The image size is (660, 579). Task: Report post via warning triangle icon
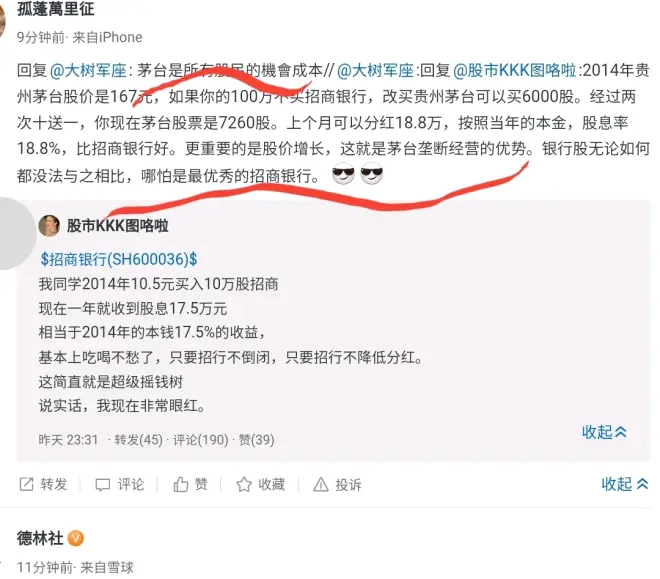(321, 485)
